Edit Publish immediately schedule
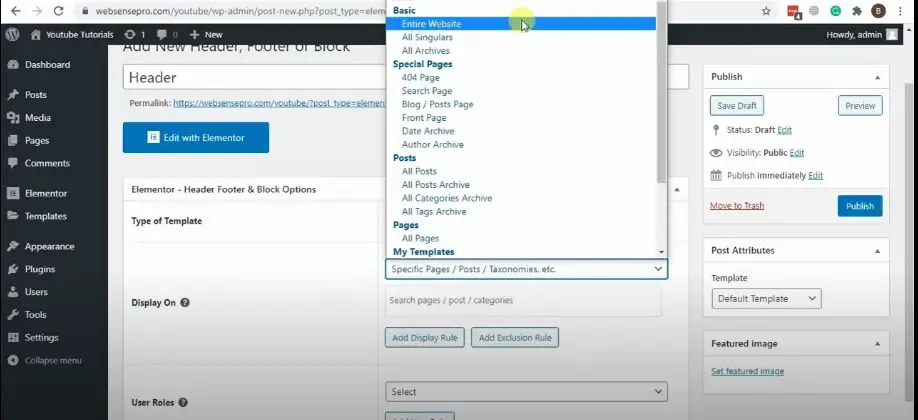The width and height of the screenshot is (918, 420). [x=816, y=176]
